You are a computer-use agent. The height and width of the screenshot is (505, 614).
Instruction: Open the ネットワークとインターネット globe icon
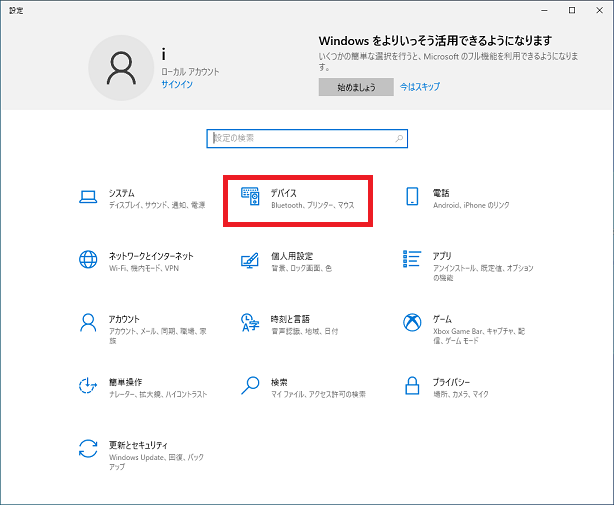[x=88, y=260]
